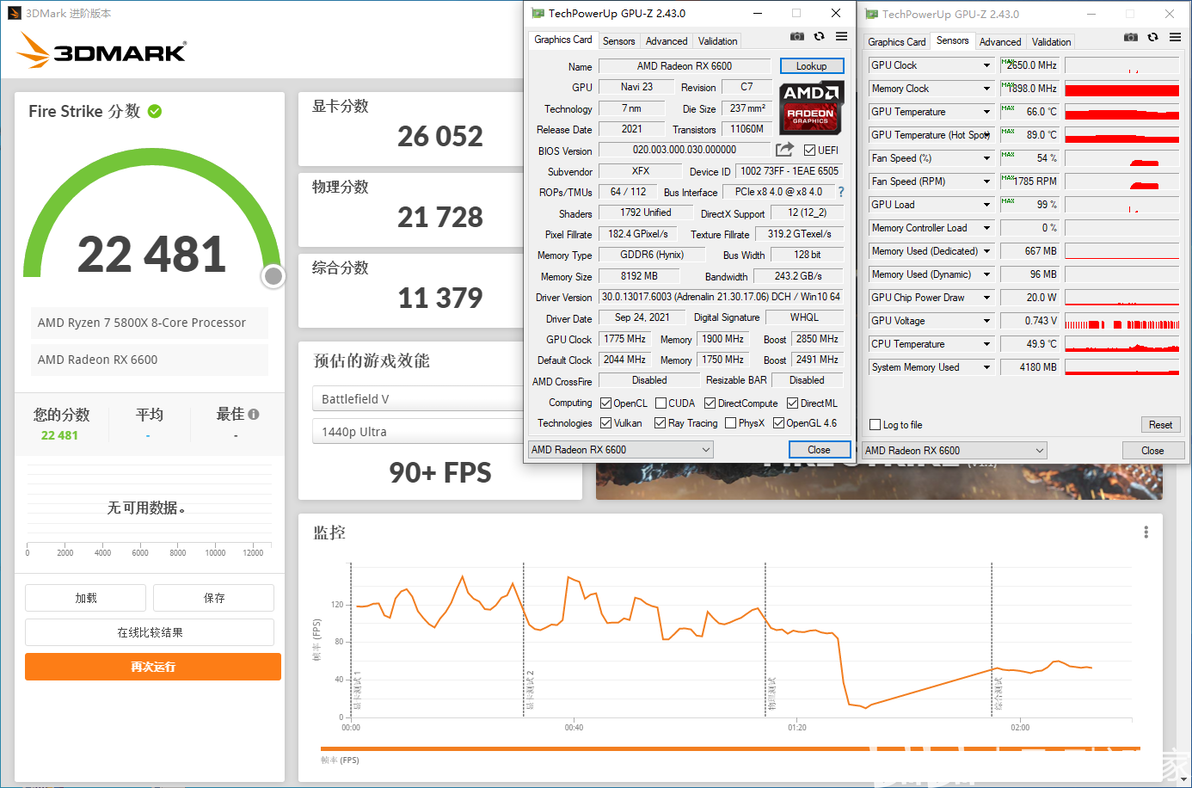Image resolution: width=1192 pixels, height=788 pixels.
Task: Click the BIOS export share icon
Action: 785,149
